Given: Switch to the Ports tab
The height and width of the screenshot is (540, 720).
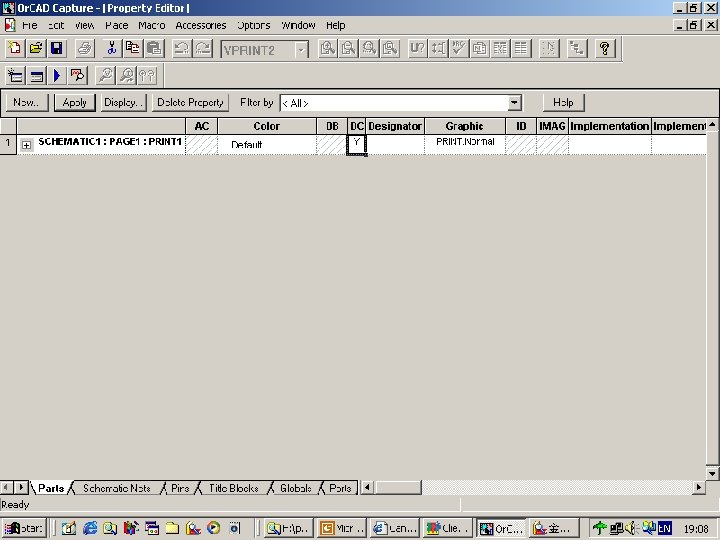Looking at the screenshot, I should pos(340,488).
